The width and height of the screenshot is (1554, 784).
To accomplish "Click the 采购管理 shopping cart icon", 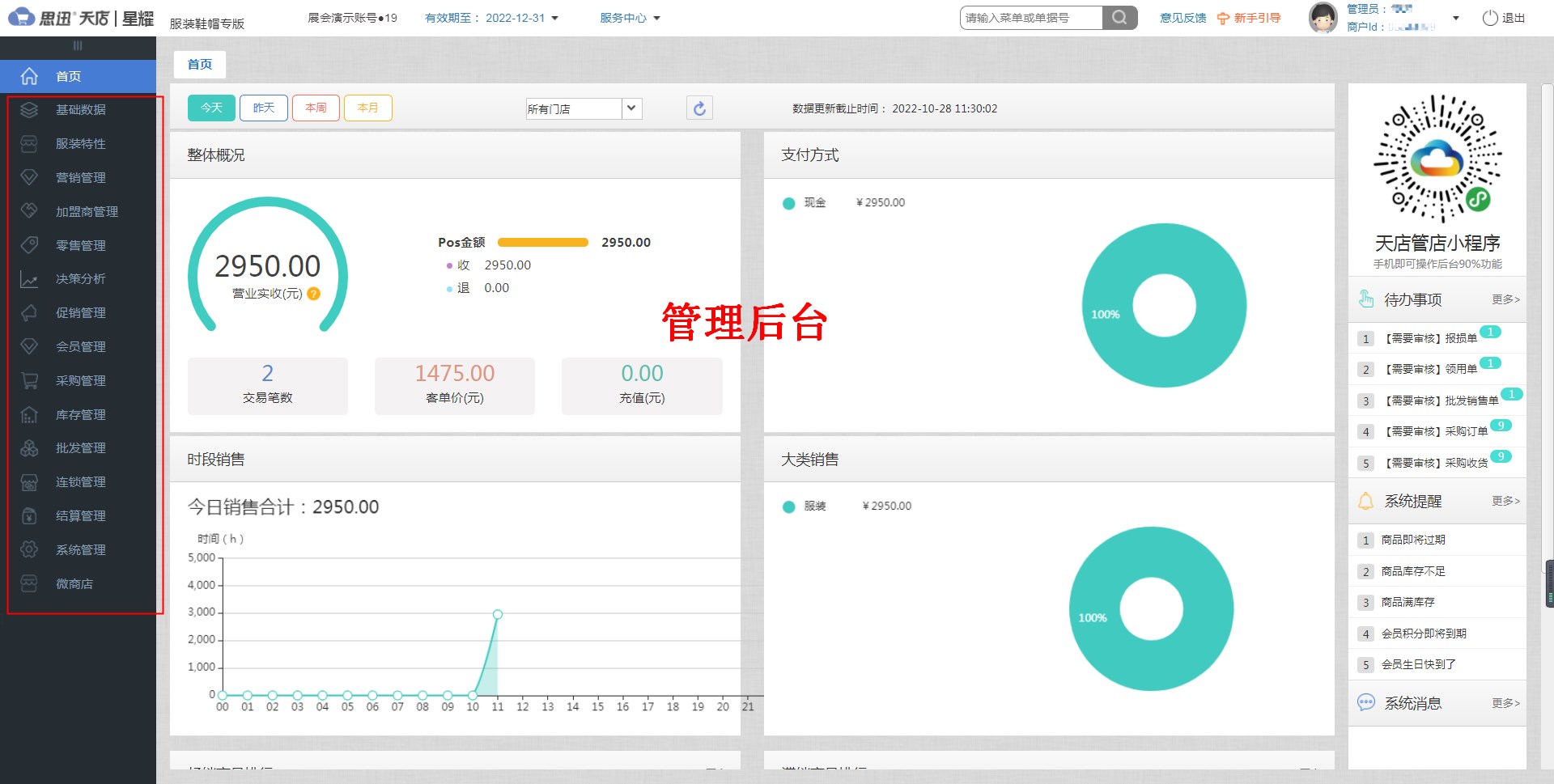I will [x=29, y=380].
